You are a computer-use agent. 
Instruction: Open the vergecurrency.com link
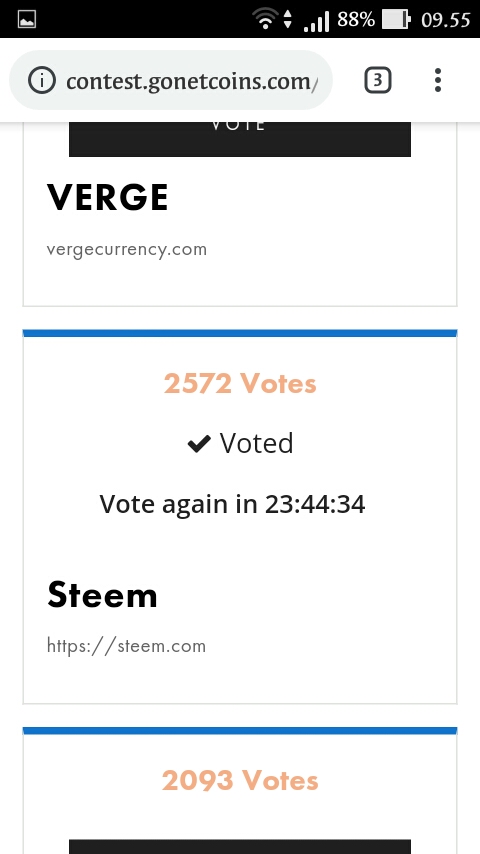[126, 249]
